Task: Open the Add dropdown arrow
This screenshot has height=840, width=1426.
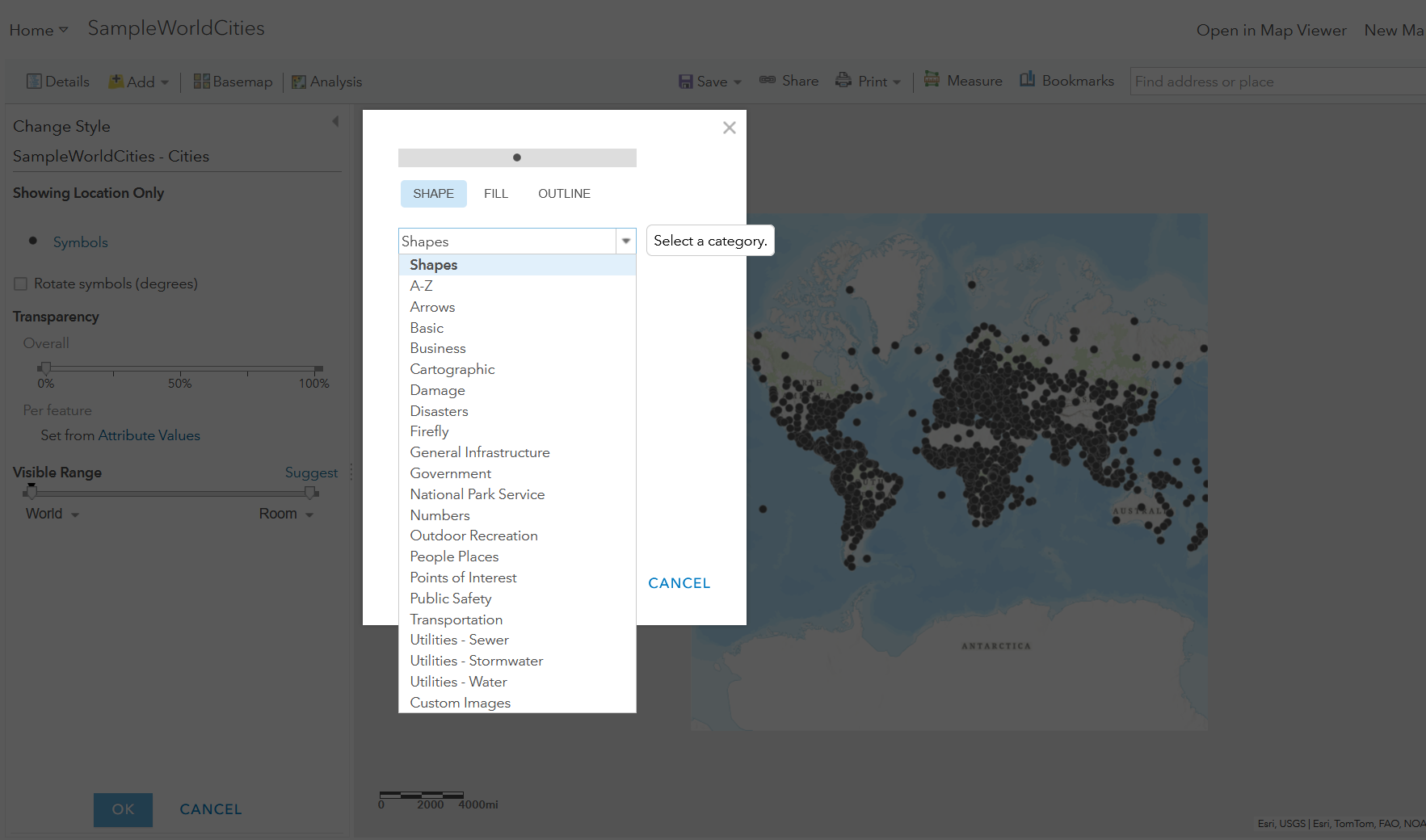Action: [165, 82]
